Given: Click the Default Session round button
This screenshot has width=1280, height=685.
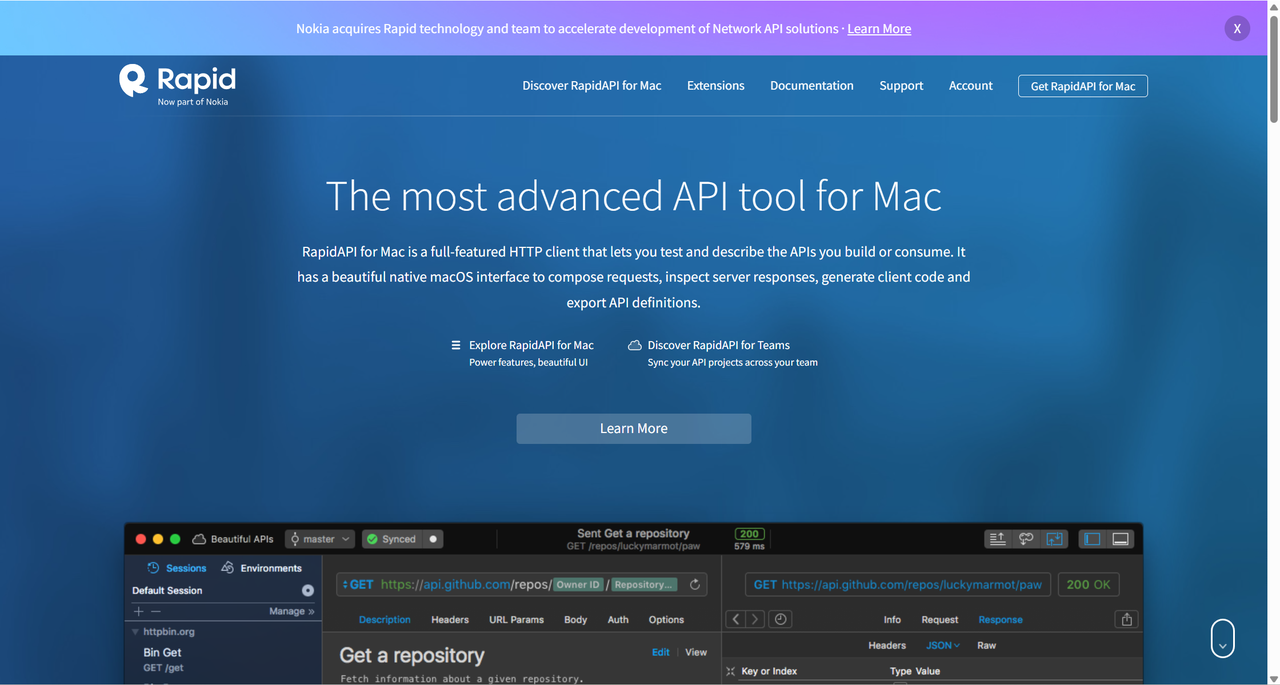Looking at the screenshot, I should [308, 590].
